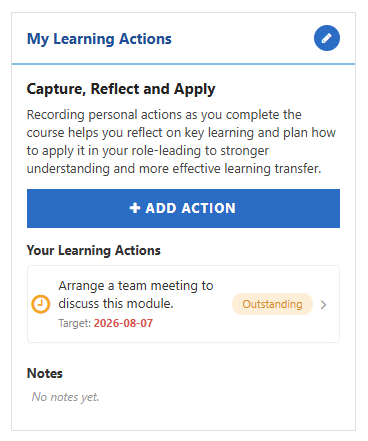
Task: Select the orange clock icon
Action: [41, 304]
